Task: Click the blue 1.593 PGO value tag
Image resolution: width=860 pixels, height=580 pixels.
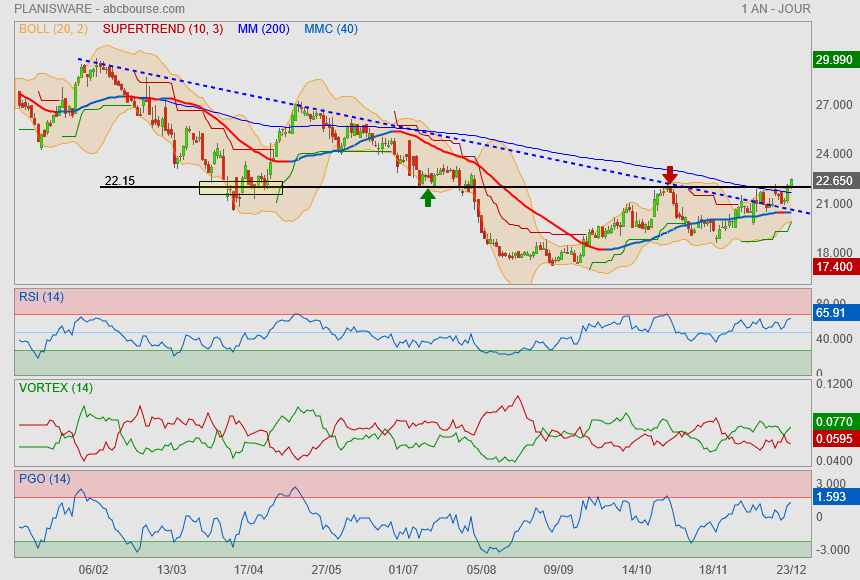Action: [833, 496]
